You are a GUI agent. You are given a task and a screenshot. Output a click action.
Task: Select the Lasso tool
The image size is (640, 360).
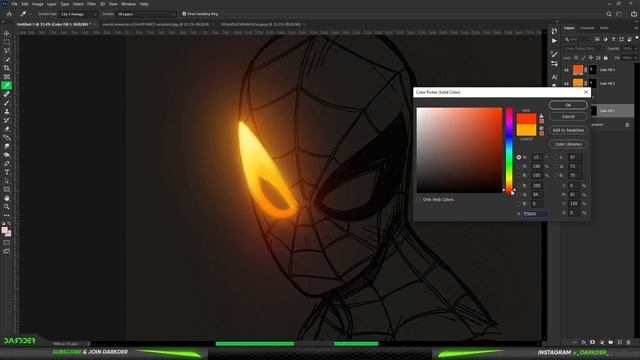pyautogui.click(x=7, y=51)
